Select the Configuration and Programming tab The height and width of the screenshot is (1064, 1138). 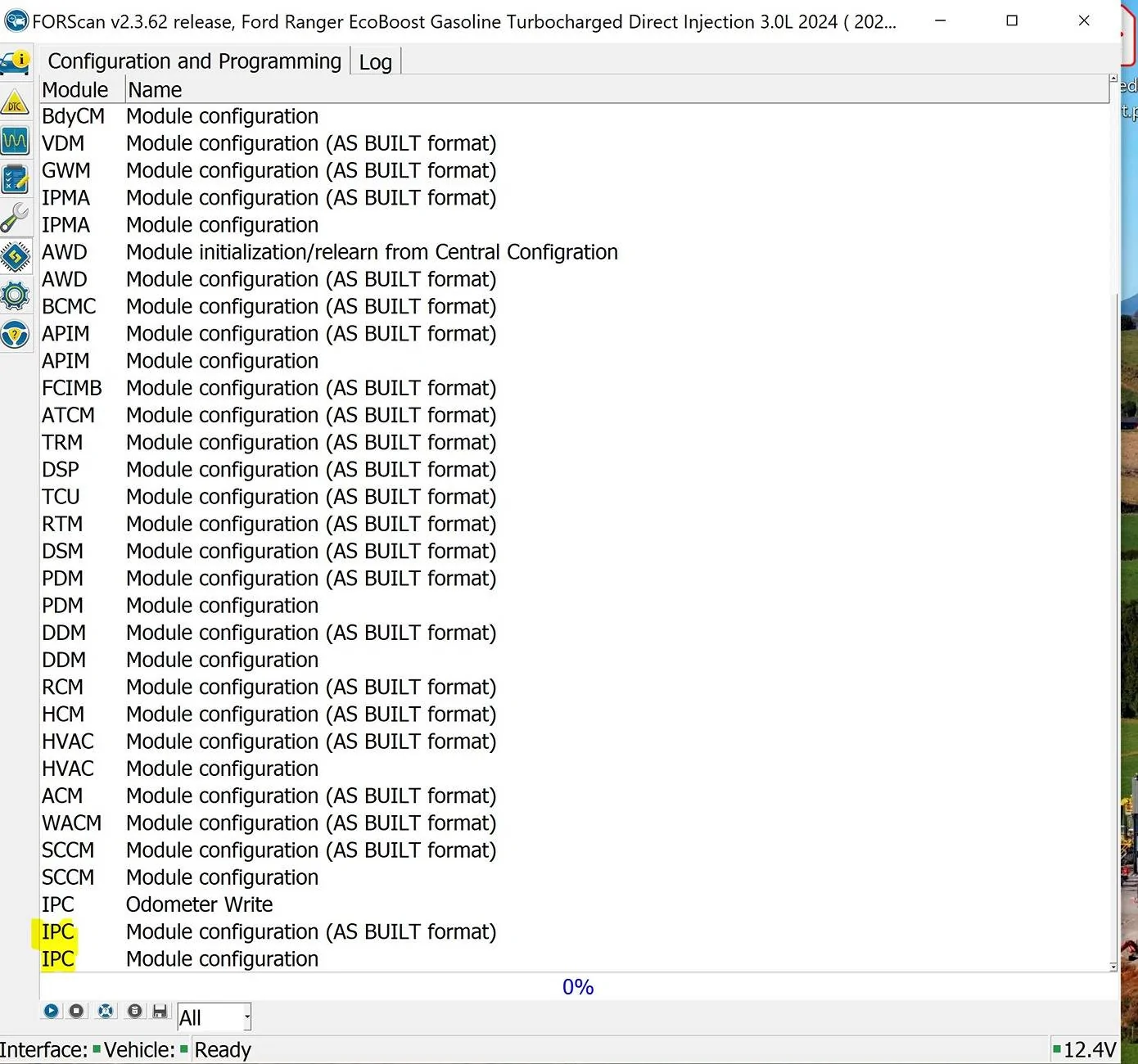point(195,61)
